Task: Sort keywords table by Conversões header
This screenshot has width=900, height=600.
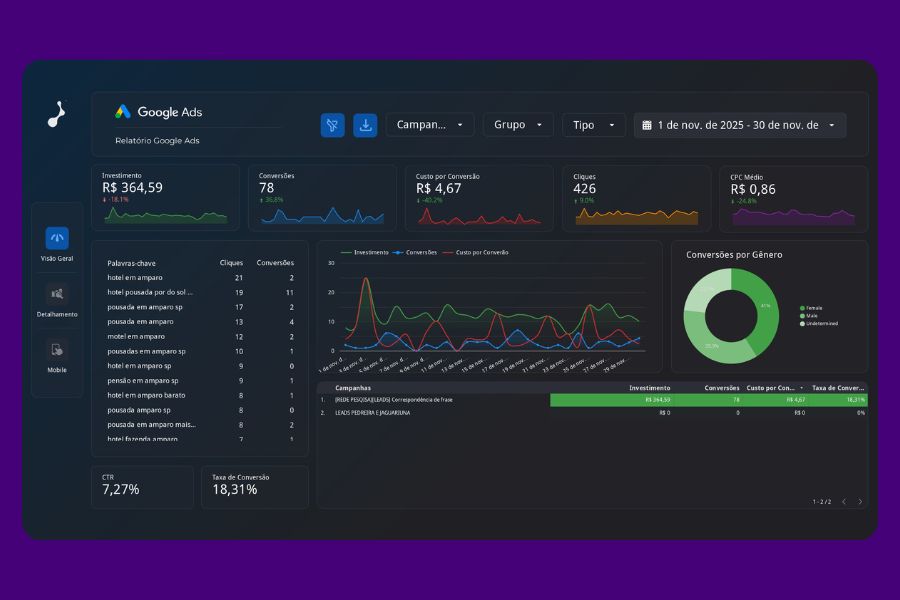Action: coord(276,263)
